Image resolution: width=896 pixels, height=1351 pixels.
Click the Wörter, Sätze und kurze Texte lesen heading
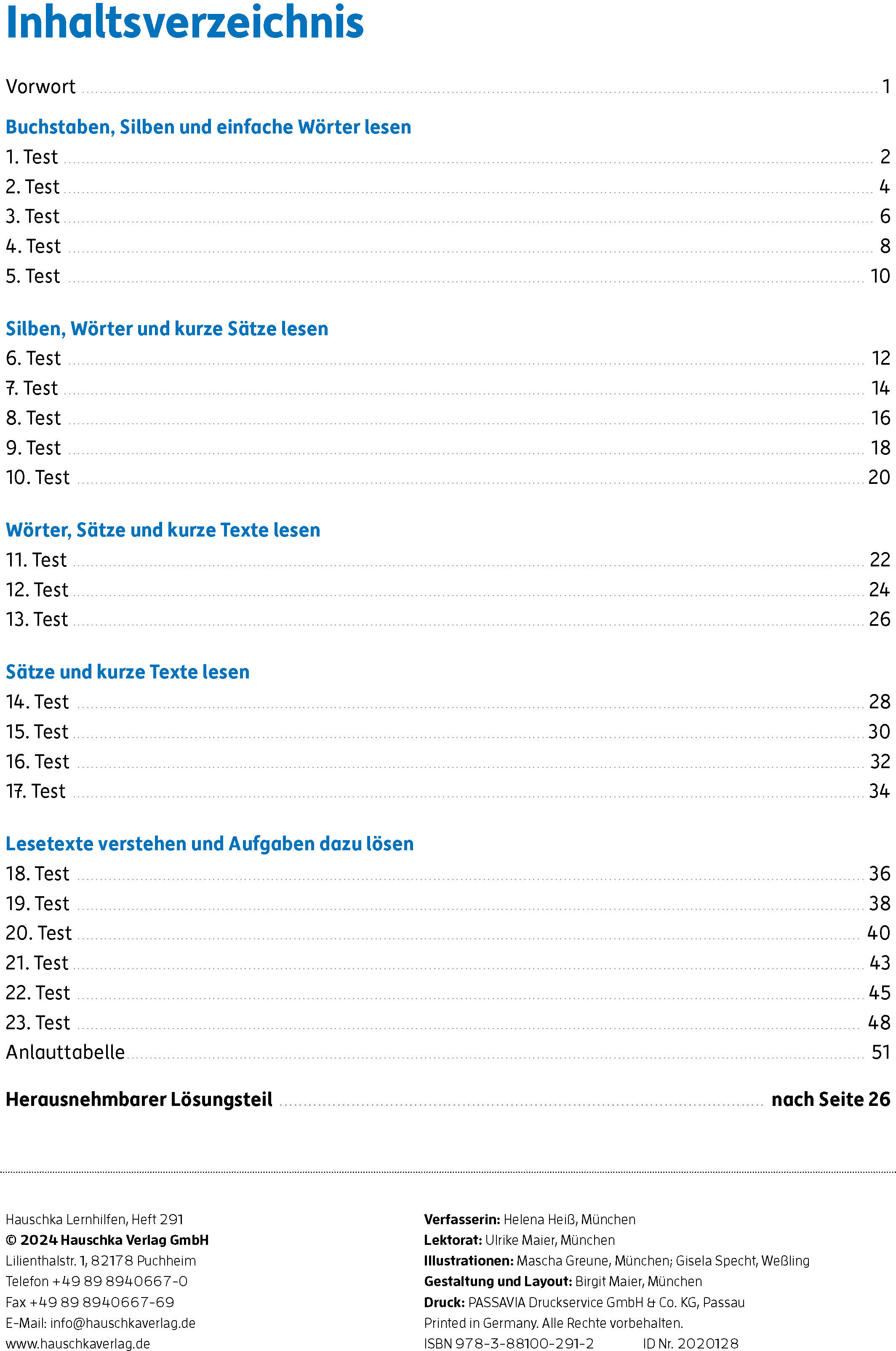(x=163, y=530)
